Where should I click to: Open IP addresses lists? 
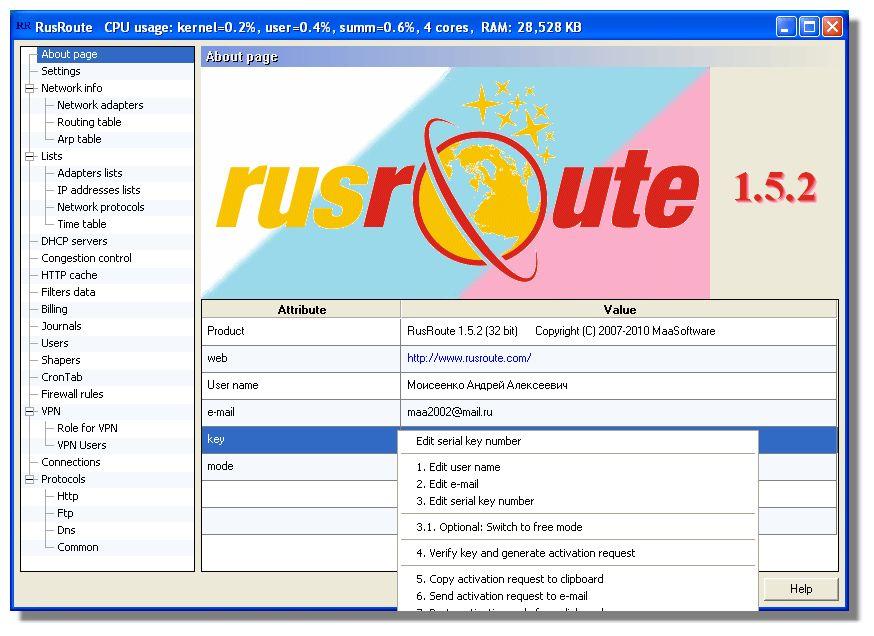pos(98,190)
